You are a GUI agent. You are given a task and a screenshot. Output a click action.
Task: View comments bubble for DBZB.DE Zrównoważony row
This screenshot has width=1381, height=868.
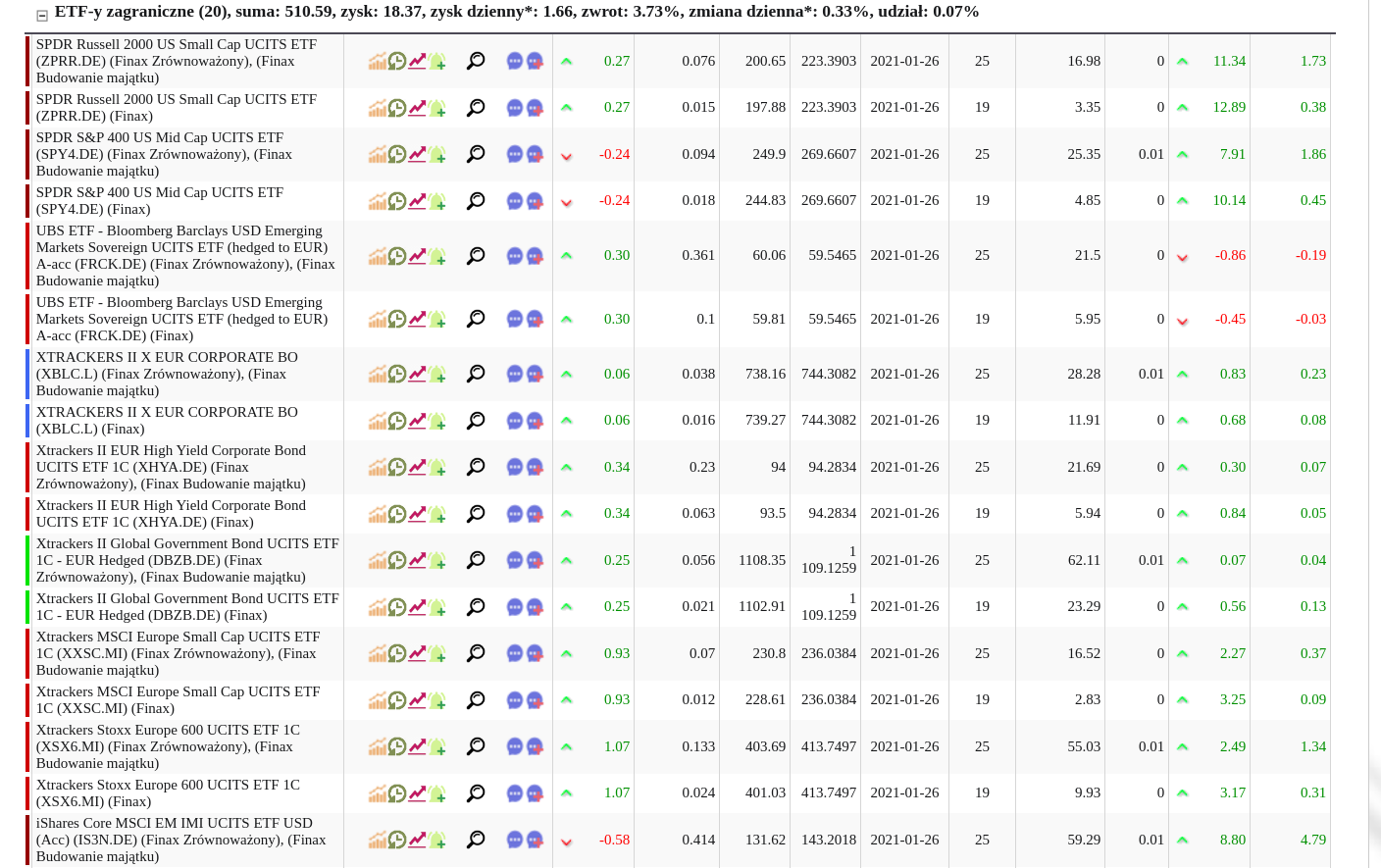pyautogui.click(x=515, y=560)
